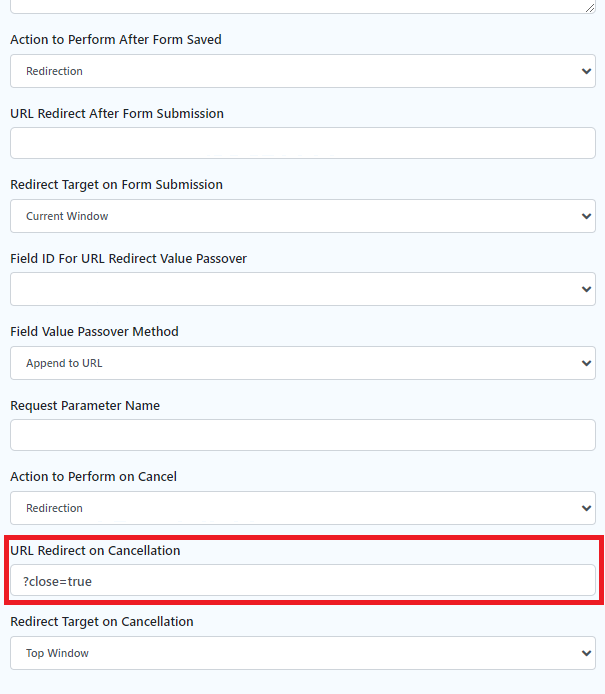The image size is (605, 694).
Task: Click the 'Action to Perform on Cancel' label
Action: pos(93,477)
